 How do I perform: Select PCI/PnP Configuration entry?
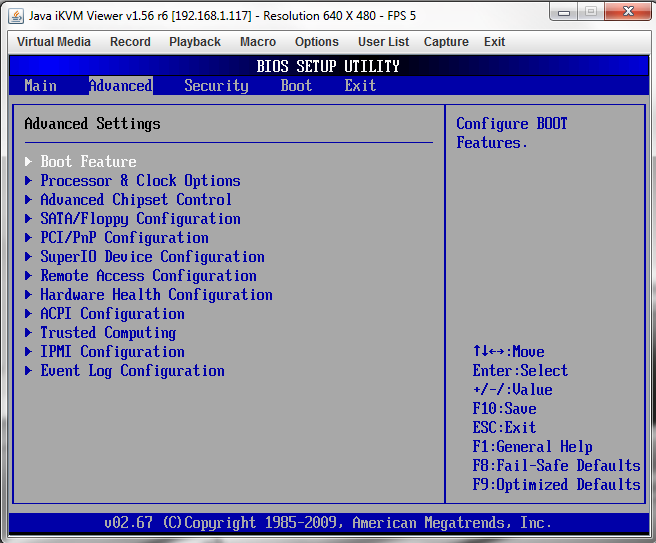tap(124, 238)
